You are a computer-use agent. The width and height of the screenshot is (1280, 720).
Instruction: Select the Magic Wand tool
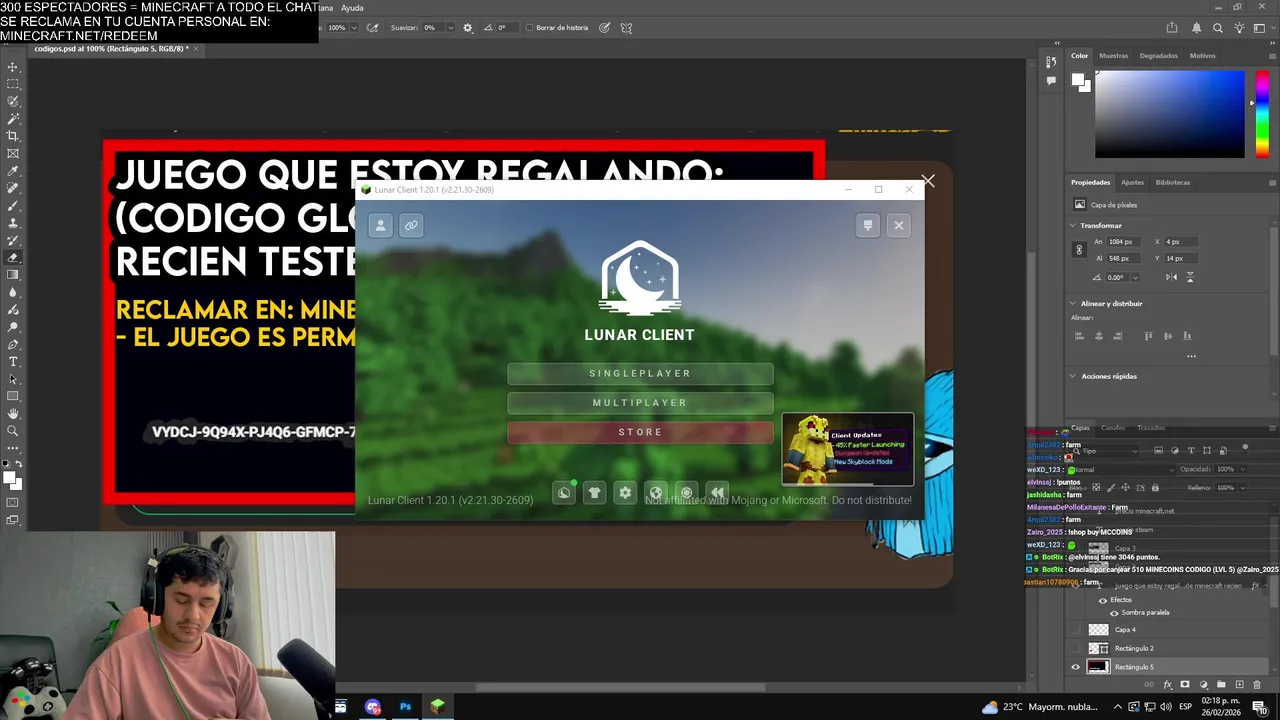click(13, 119)
